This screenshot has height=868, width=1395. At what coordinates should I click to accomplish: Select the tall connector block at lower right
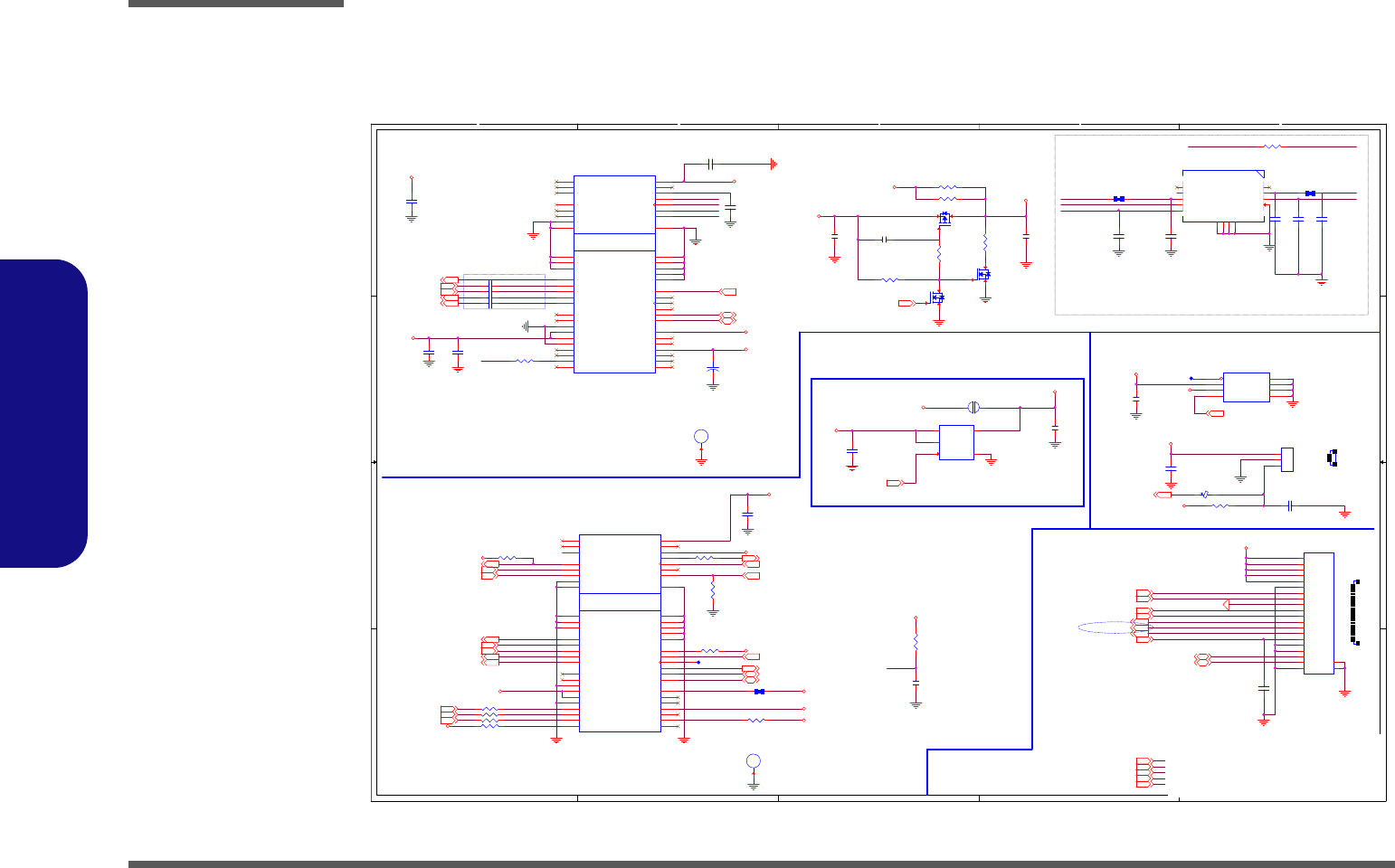[1319, 613]
